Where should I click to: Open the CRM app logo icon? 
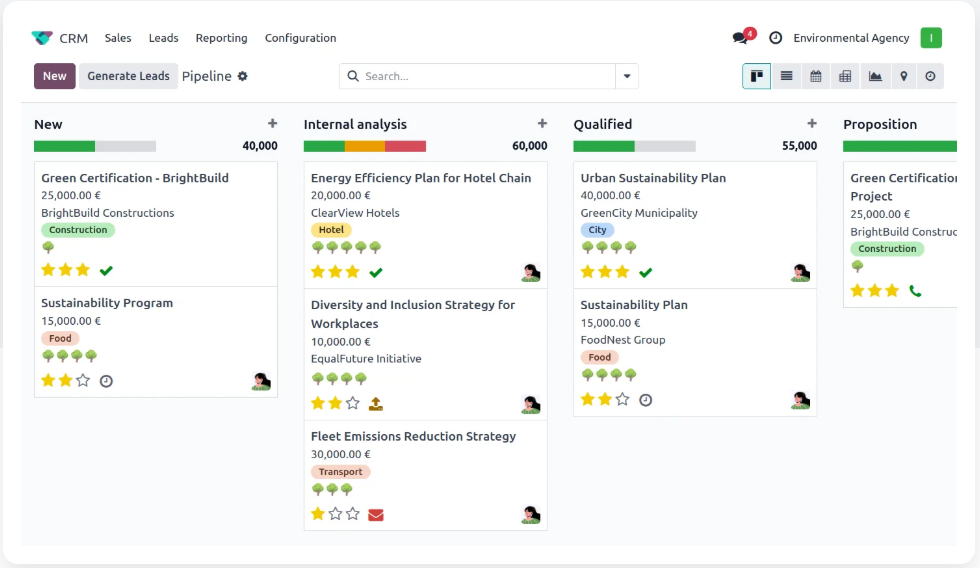click(42, 38)
